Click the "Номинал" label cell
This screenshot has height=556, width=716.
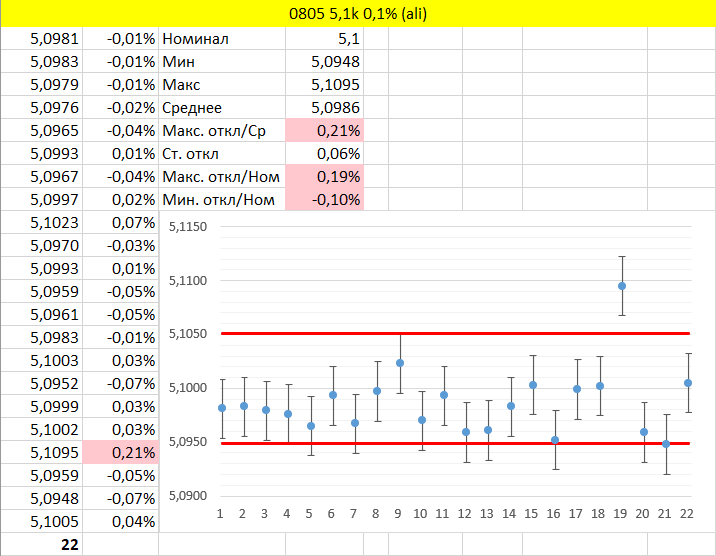point(222,39)
